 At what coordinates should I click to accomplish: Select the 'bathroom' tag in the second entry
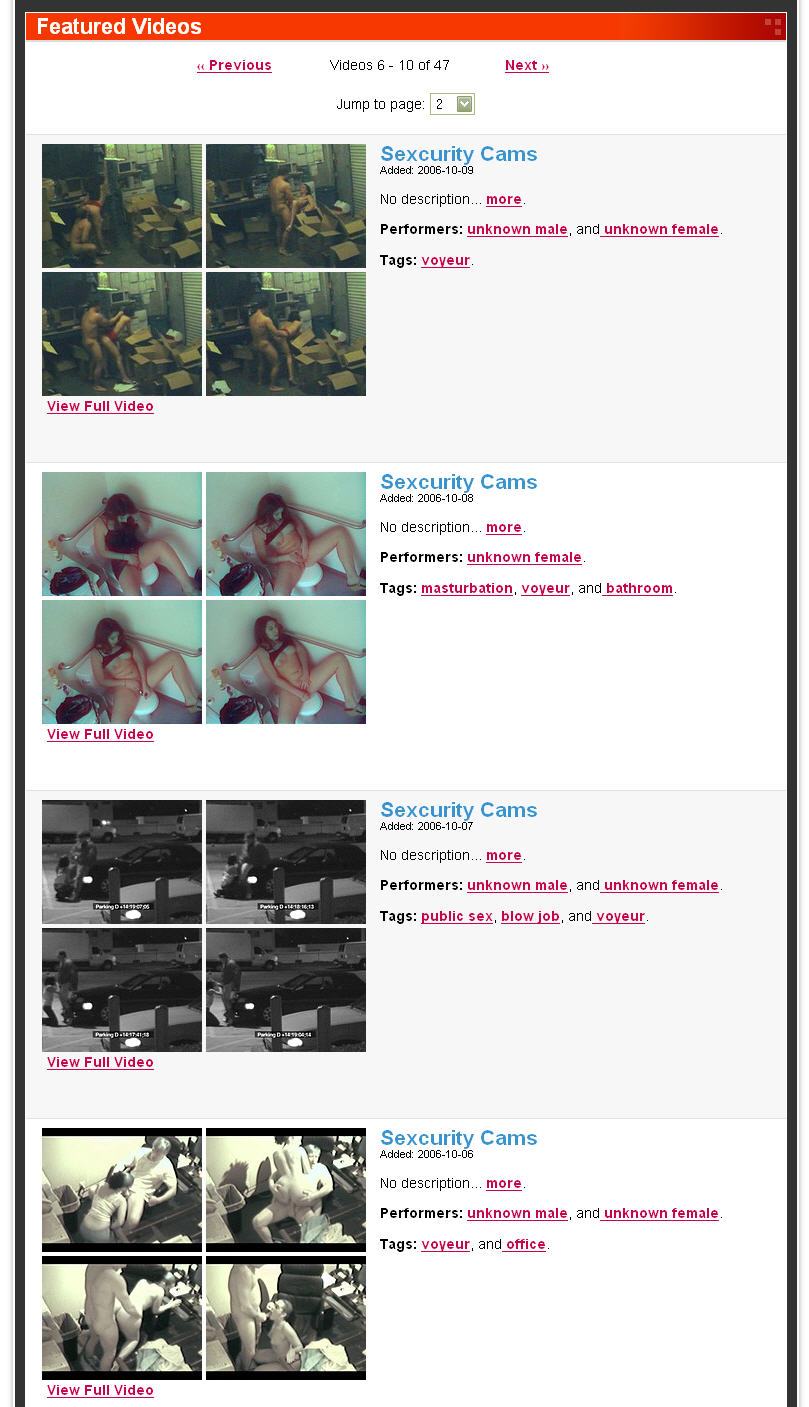pyautogui.click(x=639, y=588)
